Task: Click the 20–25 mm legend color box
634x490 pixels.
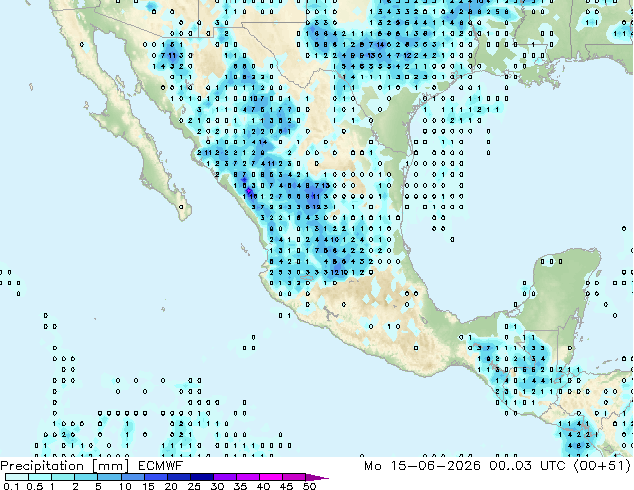Action: pyautogui.click(x=178, y=477)
